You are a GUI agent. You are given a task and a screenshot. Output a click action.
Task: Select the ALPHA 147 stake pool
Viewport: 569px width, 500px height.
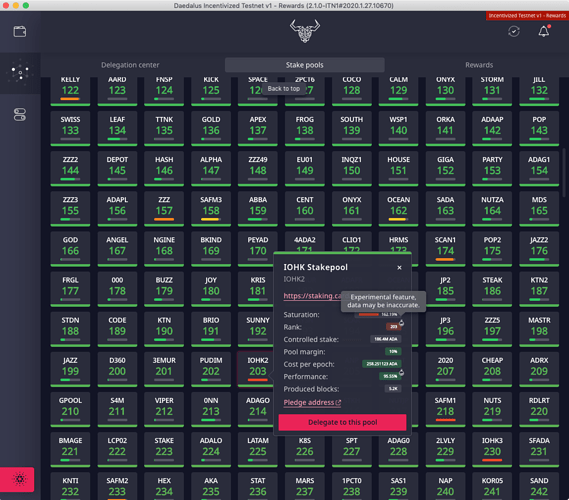pyautogui.click(x=211, y=169)
